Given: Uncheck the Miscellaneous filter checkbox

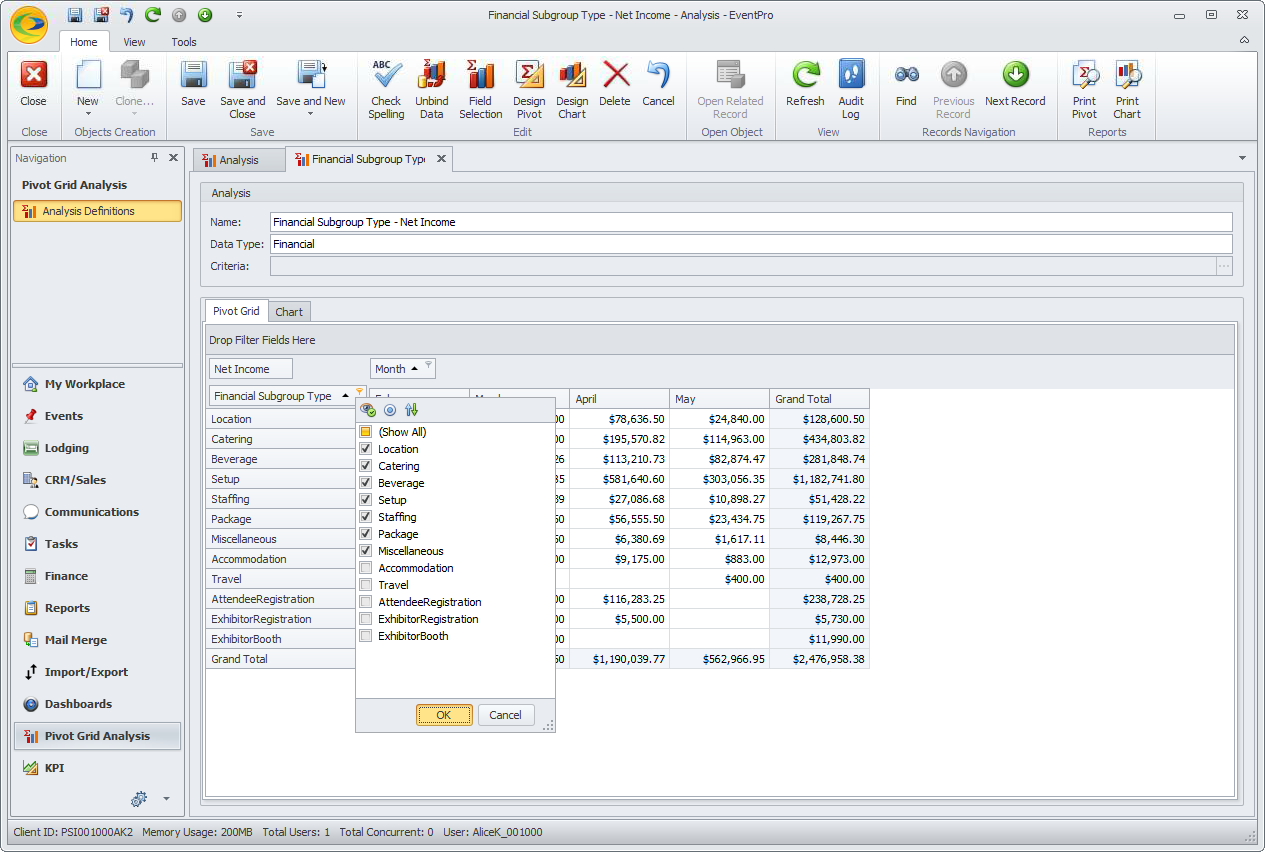Looking at the screenshot, I should click(x=366, y=551).
